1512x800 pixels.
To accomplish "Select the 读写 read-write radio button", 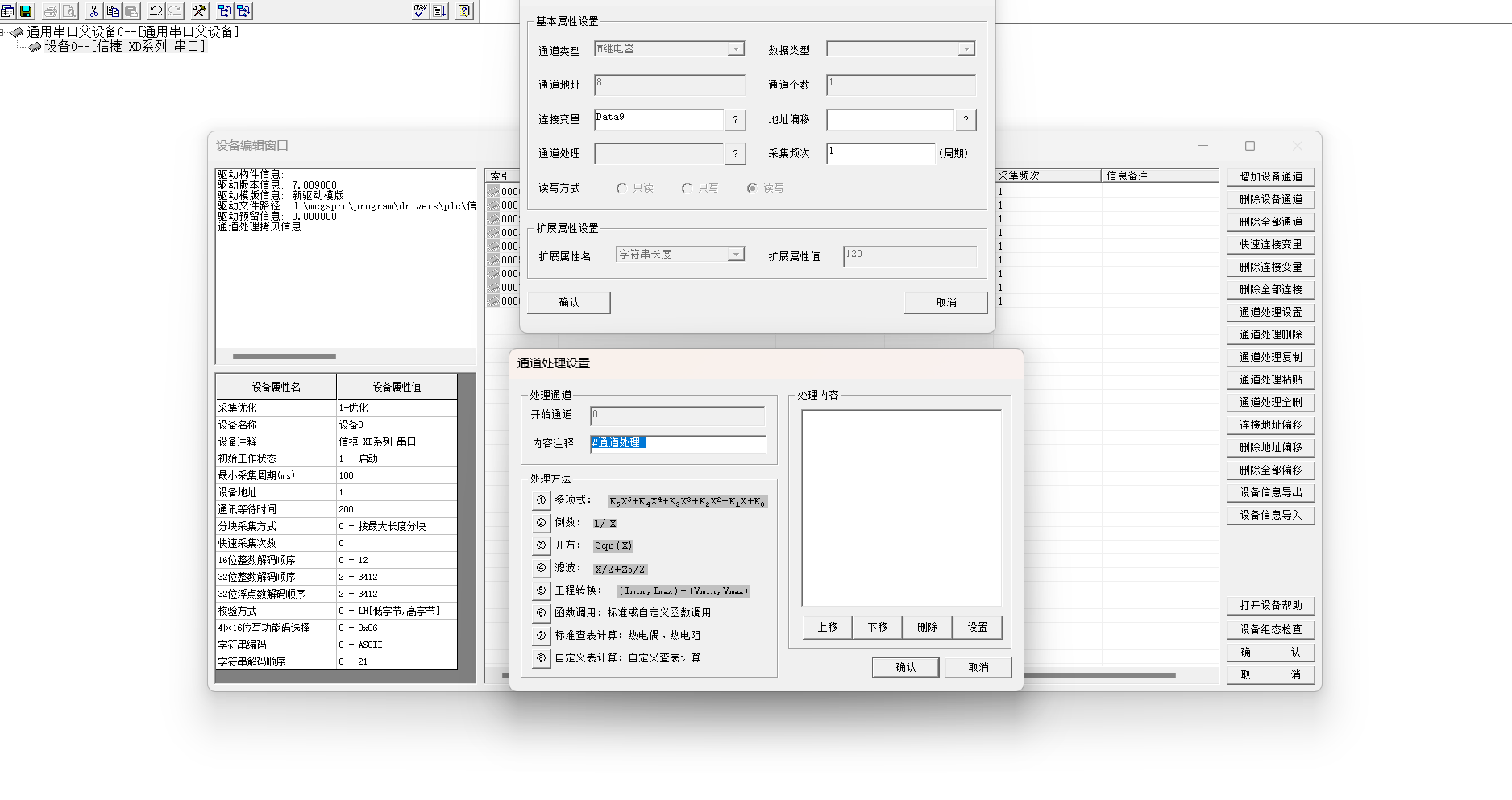I will tap(752, 189).
